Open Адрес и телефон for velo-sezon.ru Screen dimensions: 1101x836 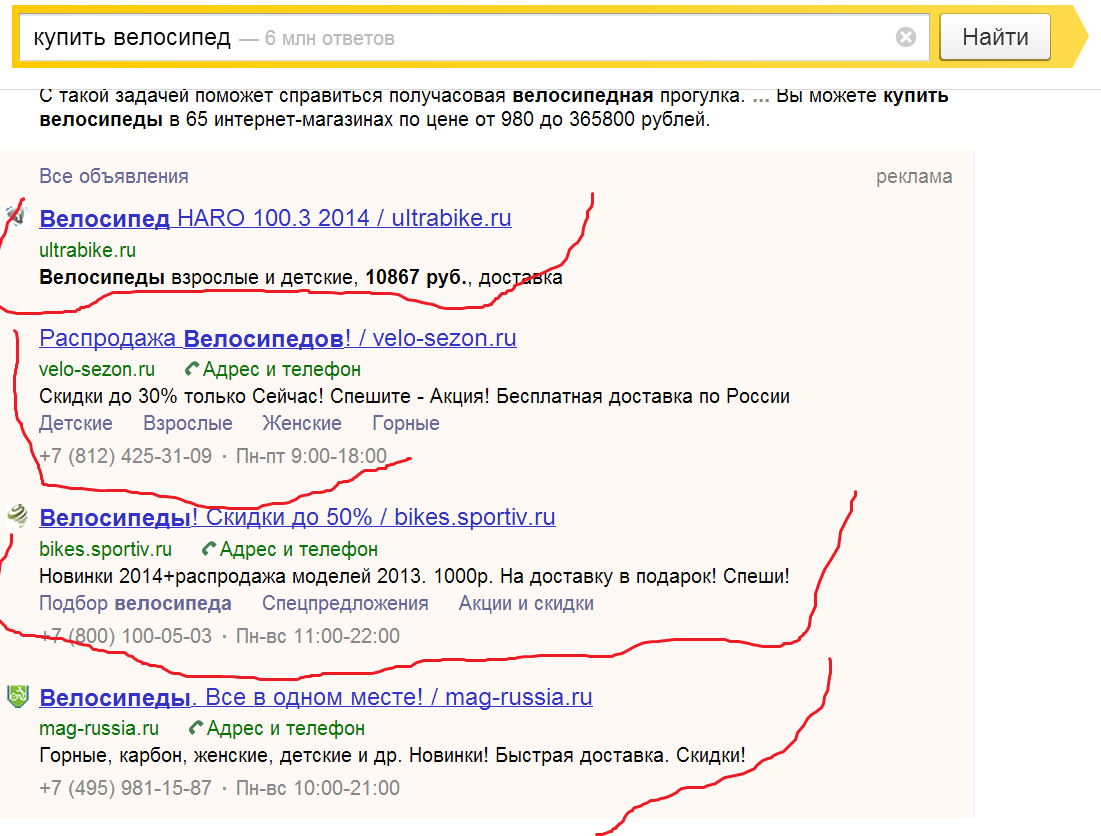point(282,369)
